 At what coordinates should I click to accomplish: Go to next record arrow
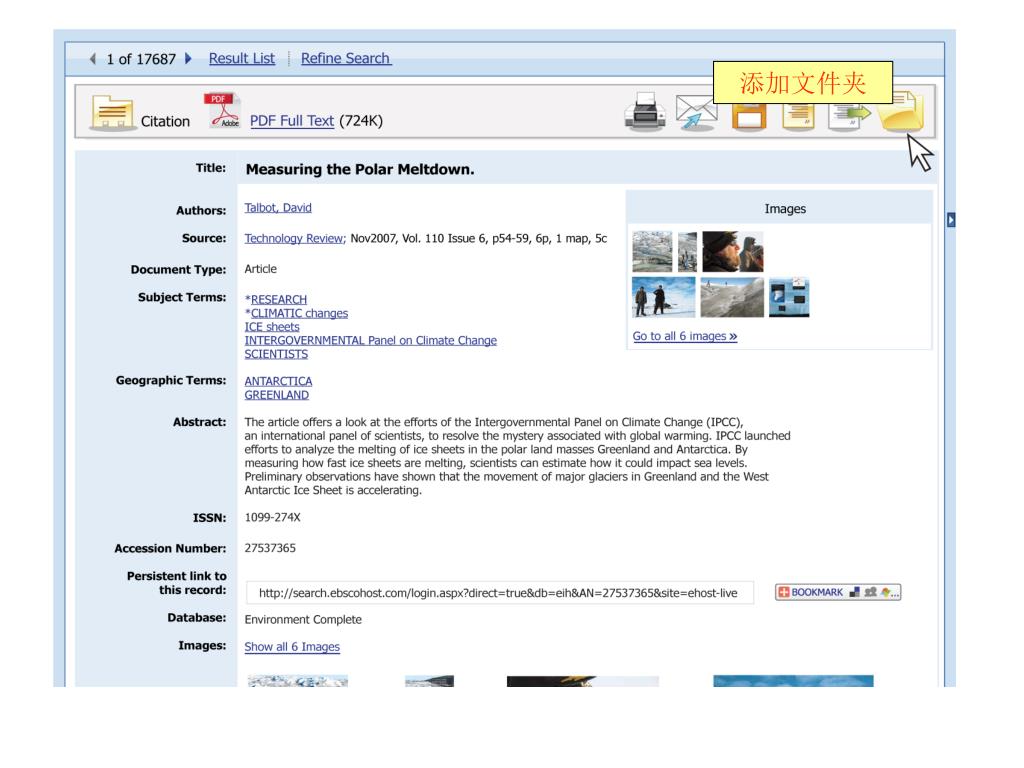(x=188, y=59)
